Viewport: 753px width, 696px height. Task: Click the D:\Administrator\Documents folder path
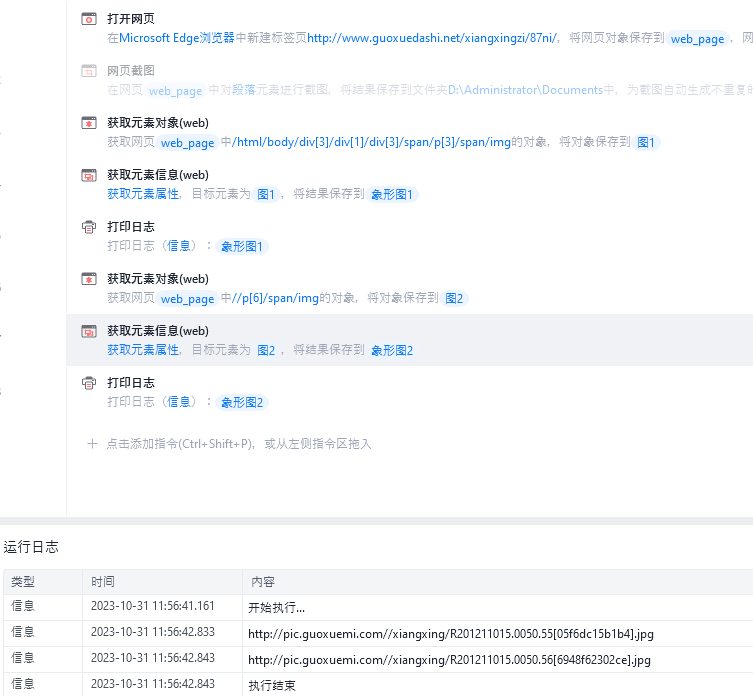pyautogui.click(x=525, y=90)
